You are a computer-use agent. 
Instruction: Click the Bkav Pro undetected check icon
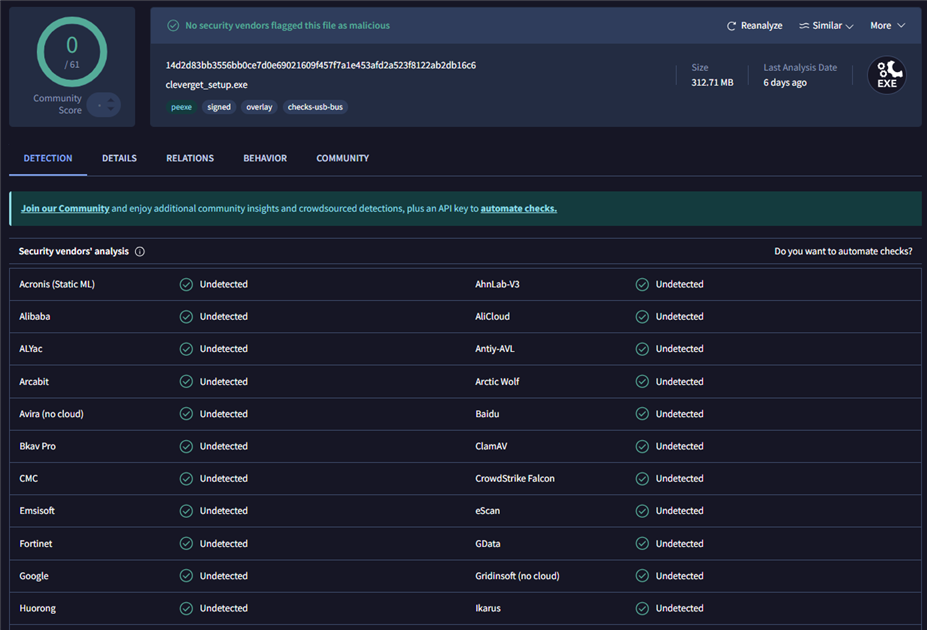click(186, 447)
